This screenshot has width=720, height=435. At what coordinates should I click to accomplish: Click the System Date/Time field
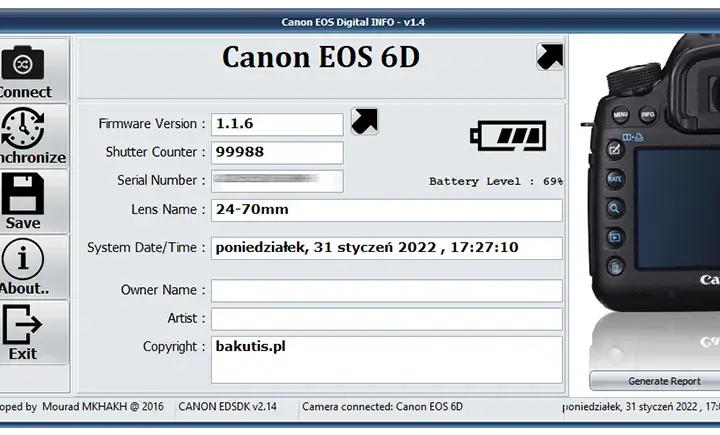(x=387, y=248)
